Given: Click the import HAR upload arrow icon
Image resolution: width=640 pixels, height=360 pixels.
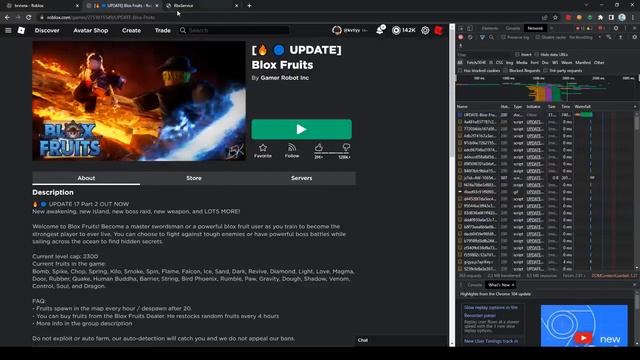Looking at the screenshot, I should pyautogui.click(x=621, y=37).
